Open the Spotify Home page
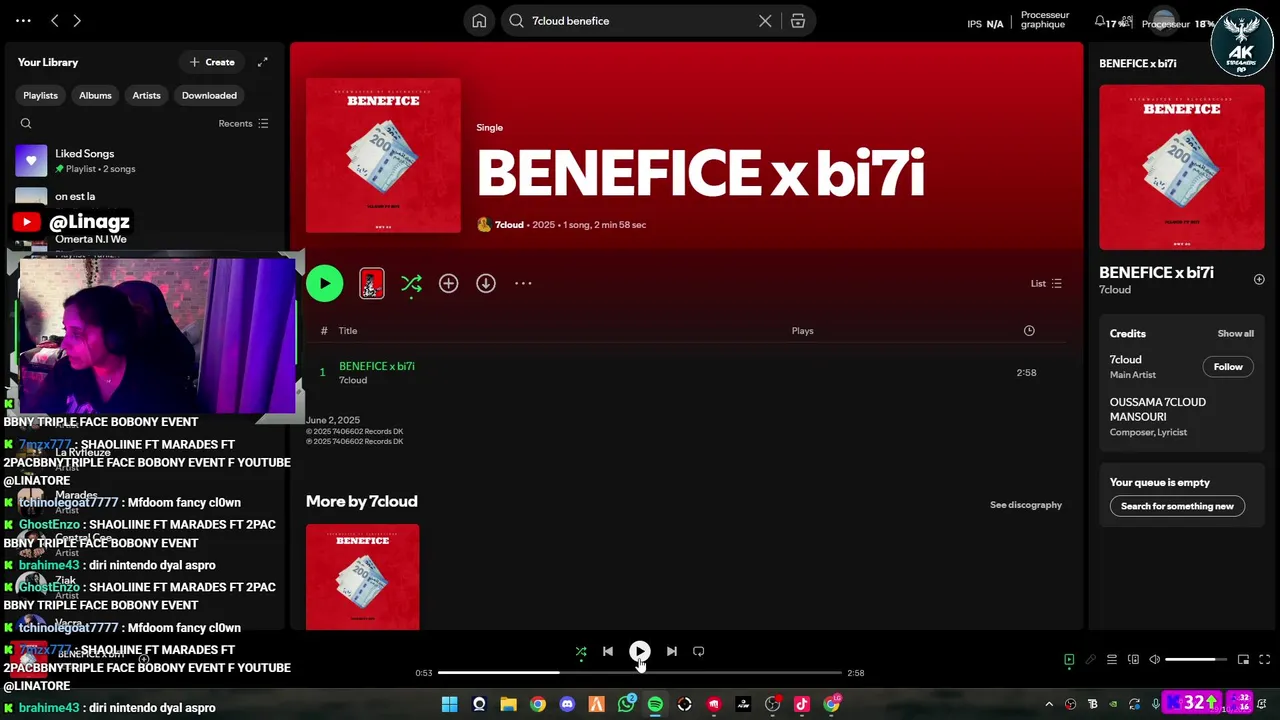Screen dimensions: 1280x720 point(479,21)
